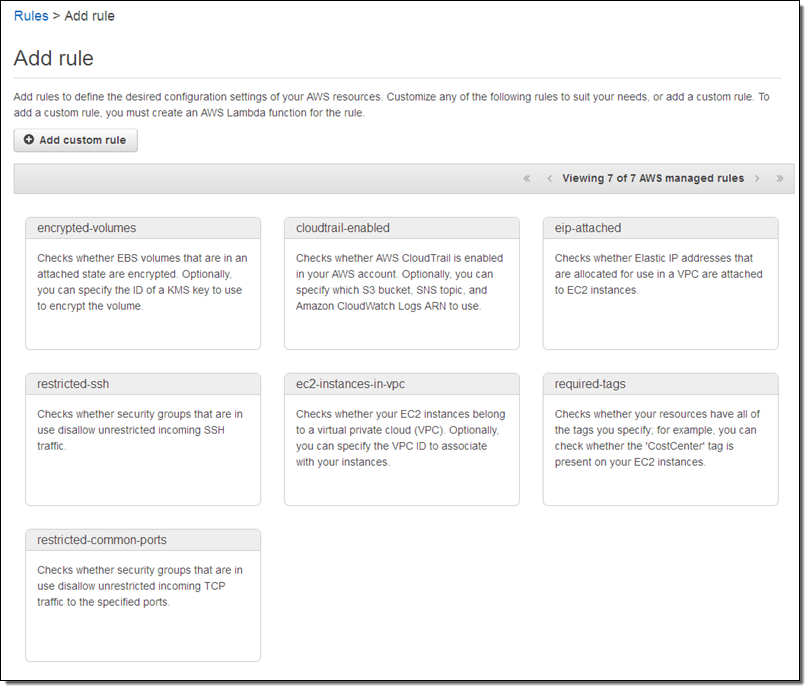Click the Add custom rule button
The image size is (810, 691).
[76, 141]
